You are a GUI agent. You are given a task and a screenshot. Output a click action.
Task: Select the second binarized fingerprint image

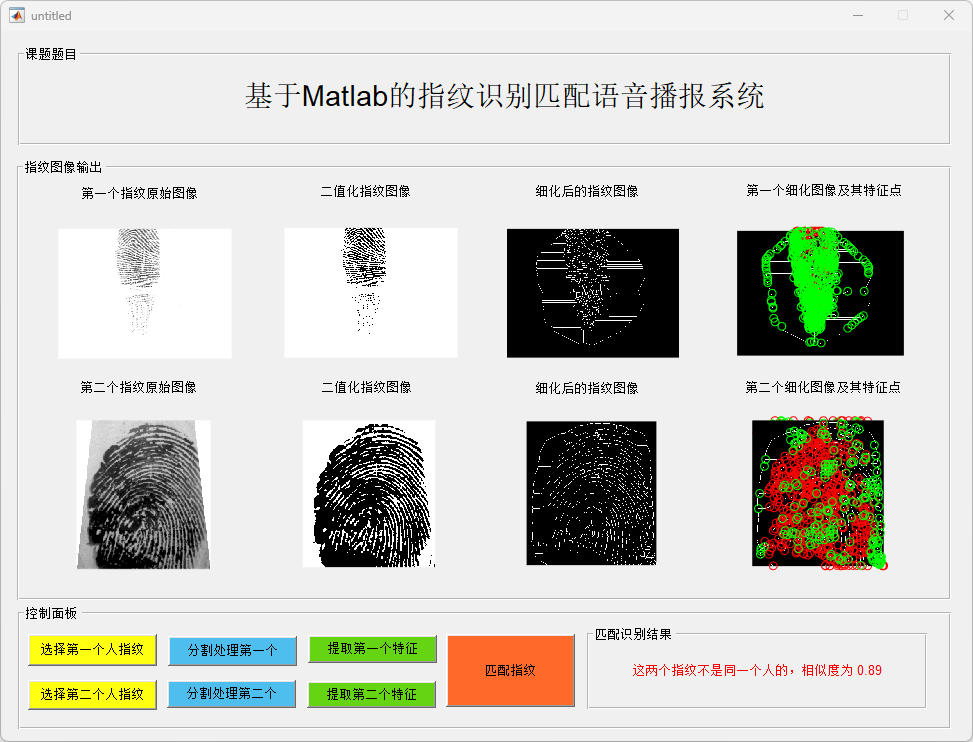point(369,494)
